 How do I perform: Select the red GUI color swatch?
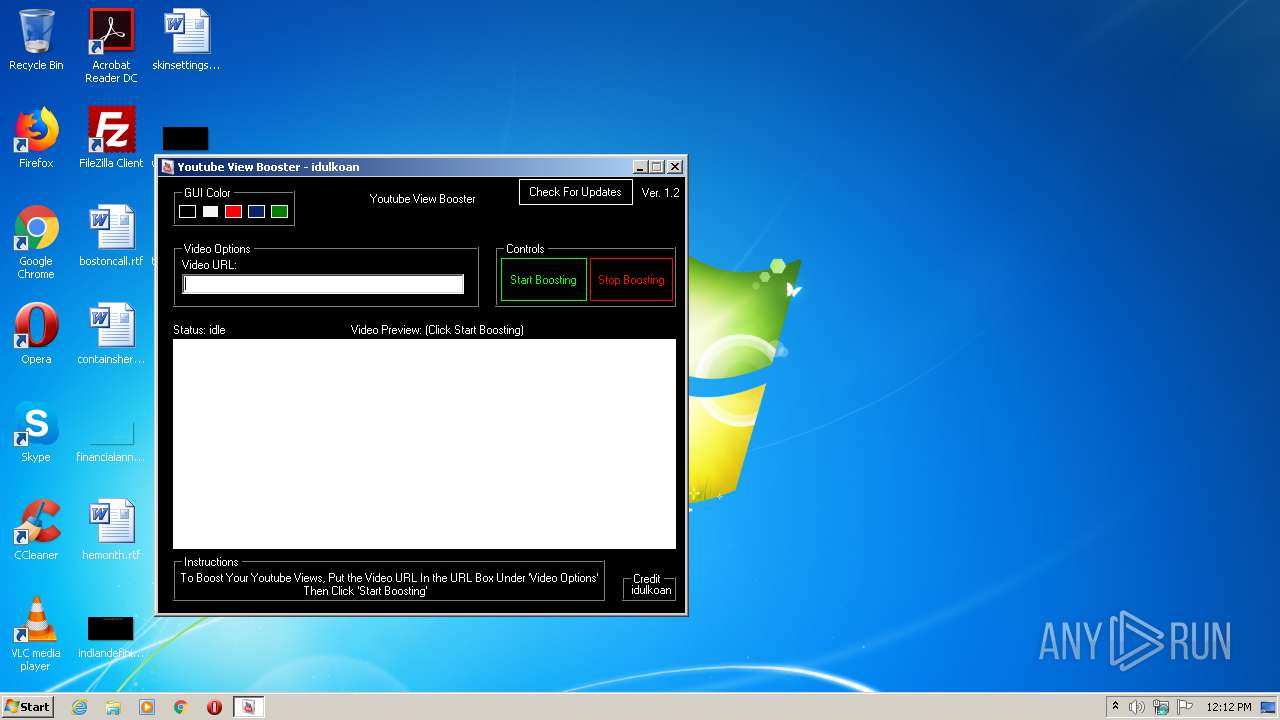click(x=233, y=211)
